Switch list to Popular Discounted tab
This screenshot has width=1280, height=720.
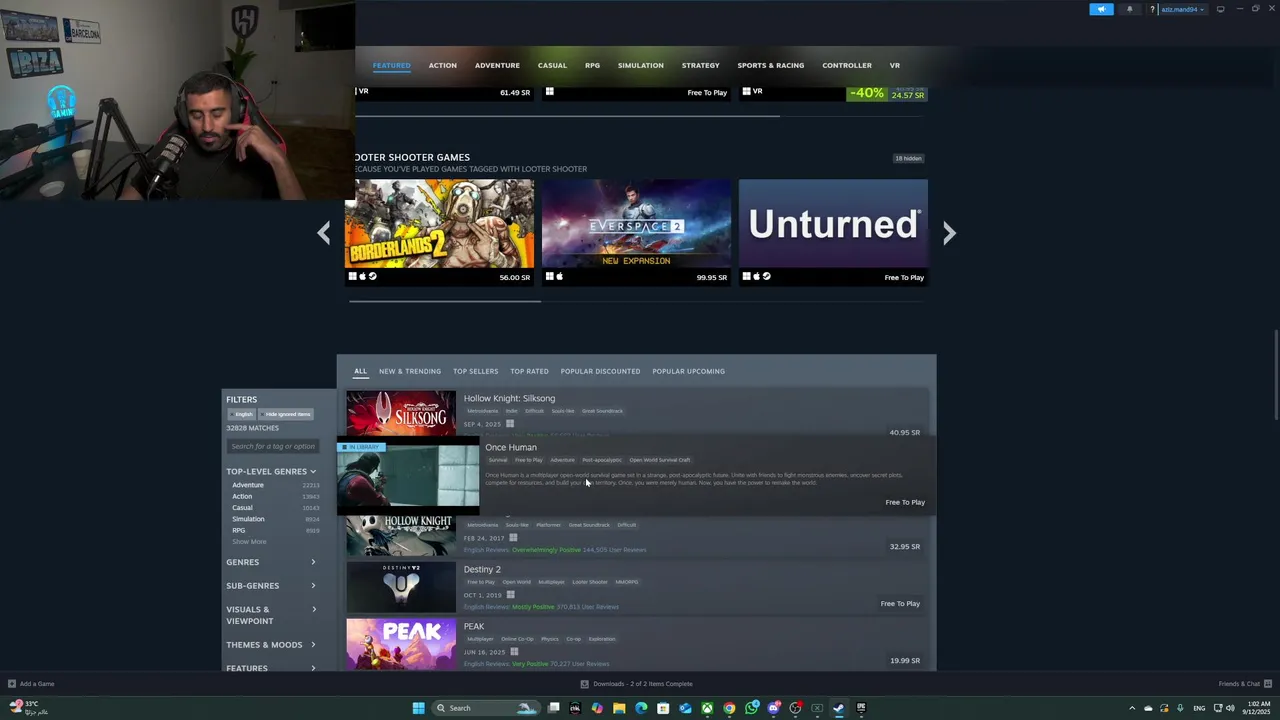click(x=600, y=371)
